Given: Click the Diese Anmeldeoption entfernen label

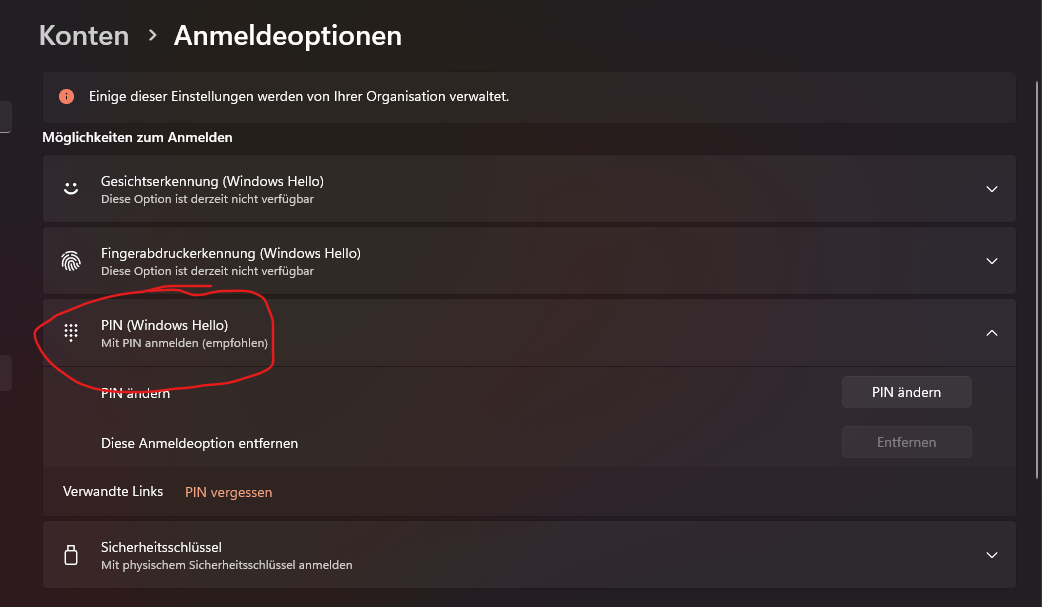Looking at the screenshot, I should point(199,443).
